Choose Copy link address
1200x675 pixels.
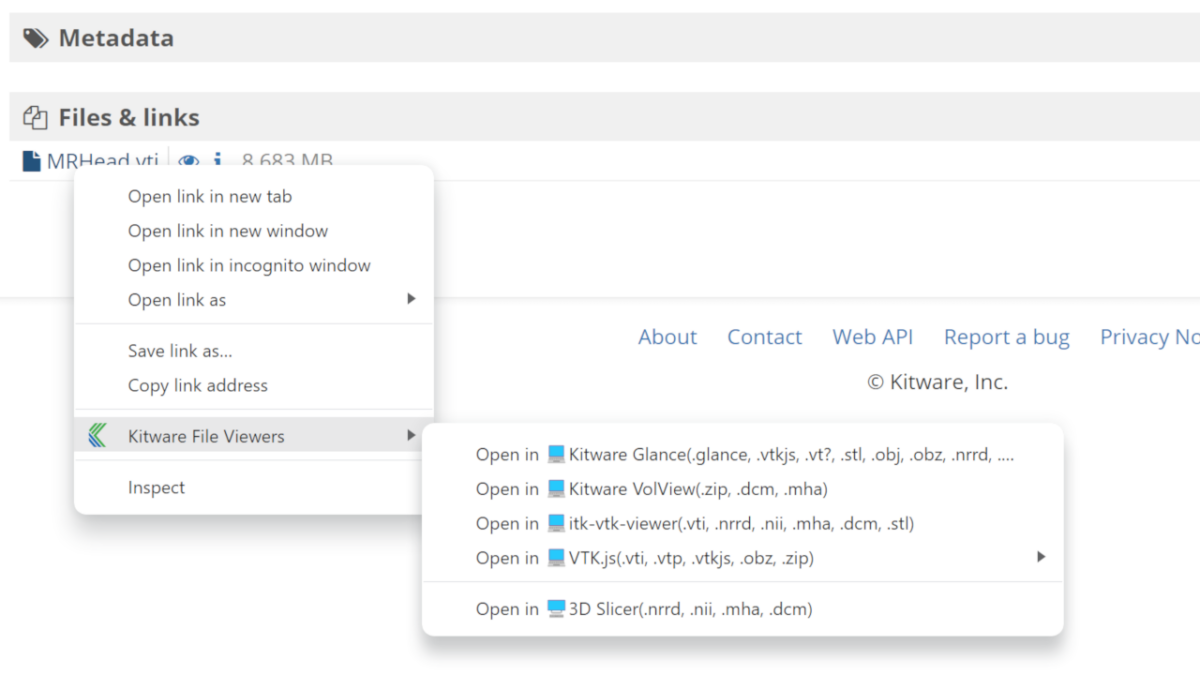198,385
